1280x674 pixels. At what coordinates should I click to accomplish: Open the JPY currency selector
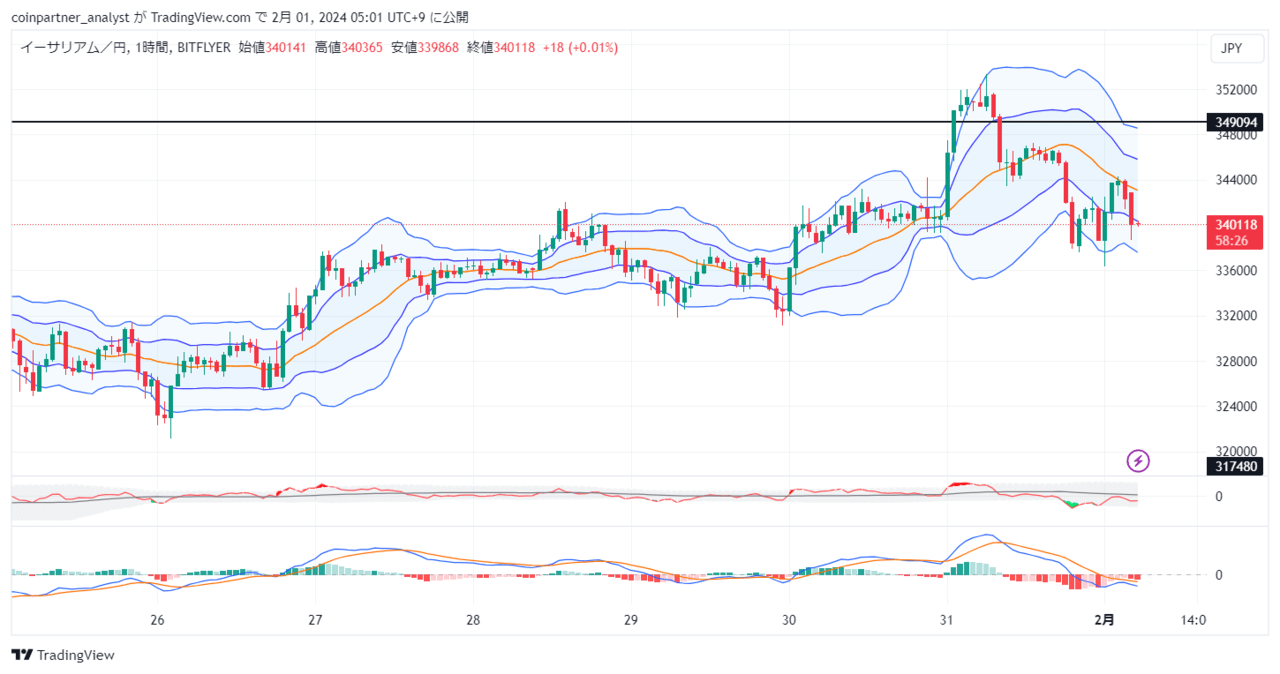coord(1230,48)
